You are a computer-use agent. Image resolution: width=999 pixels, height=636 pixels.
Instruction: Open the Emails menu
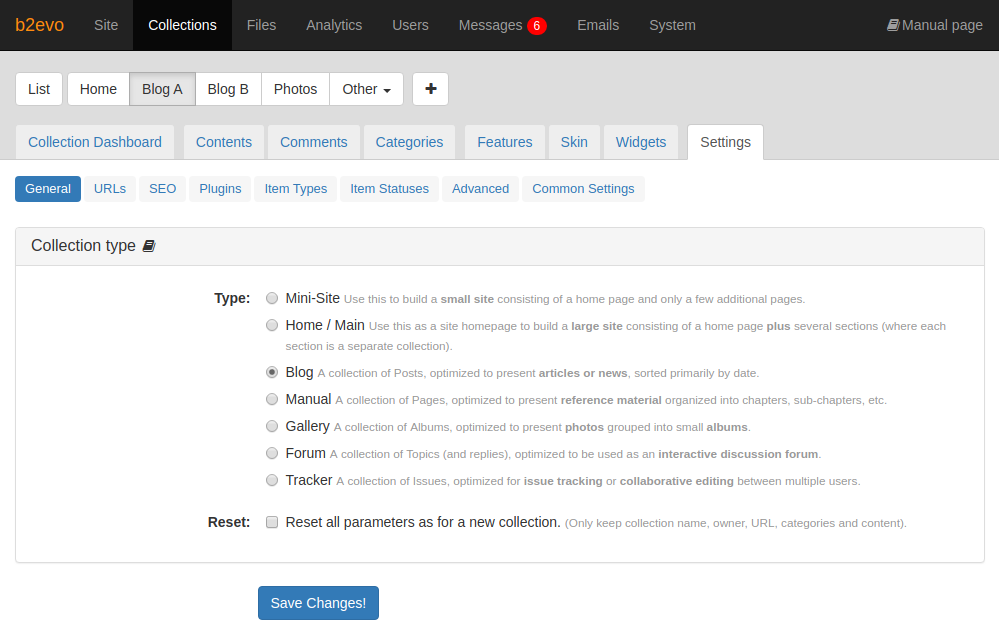click(598, 25)
